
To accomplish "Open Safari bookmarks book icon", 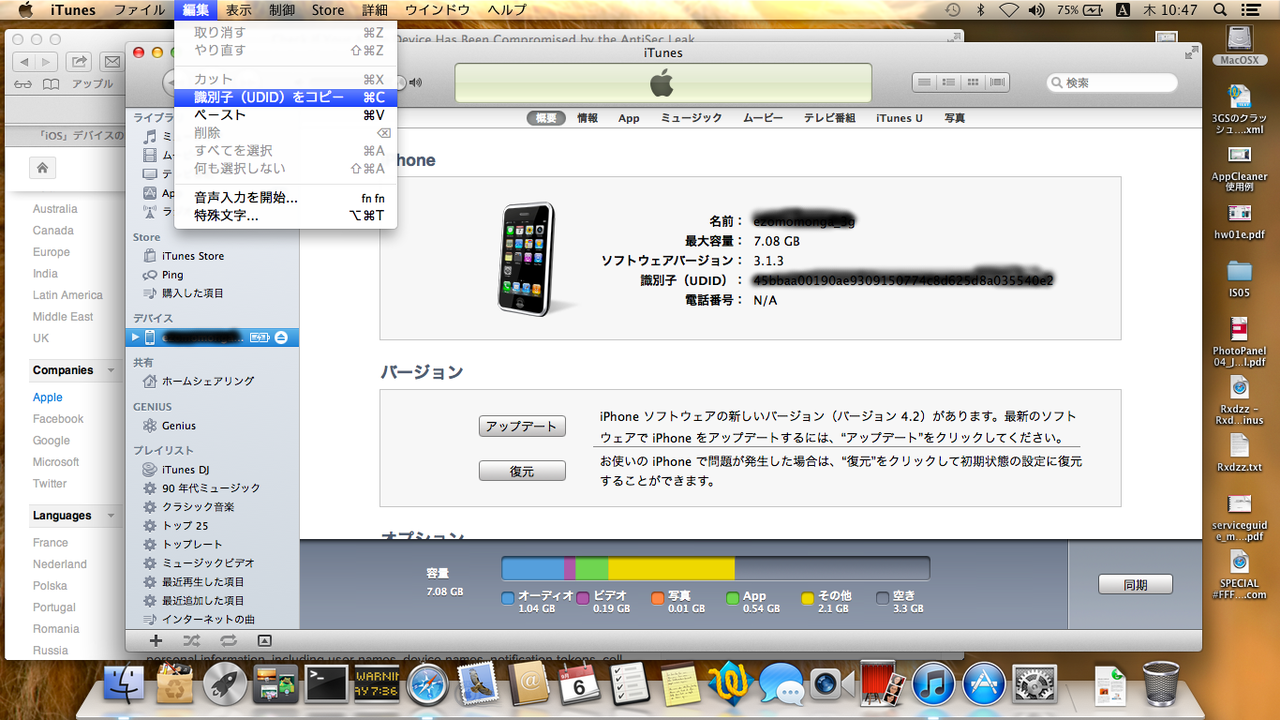I will 50,84.
